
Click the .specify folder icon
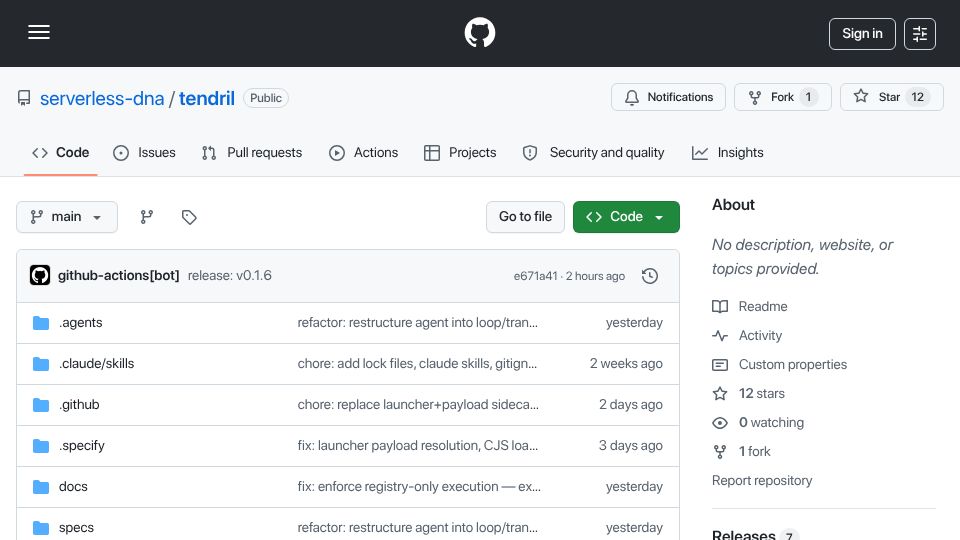[x=41, y=446]
